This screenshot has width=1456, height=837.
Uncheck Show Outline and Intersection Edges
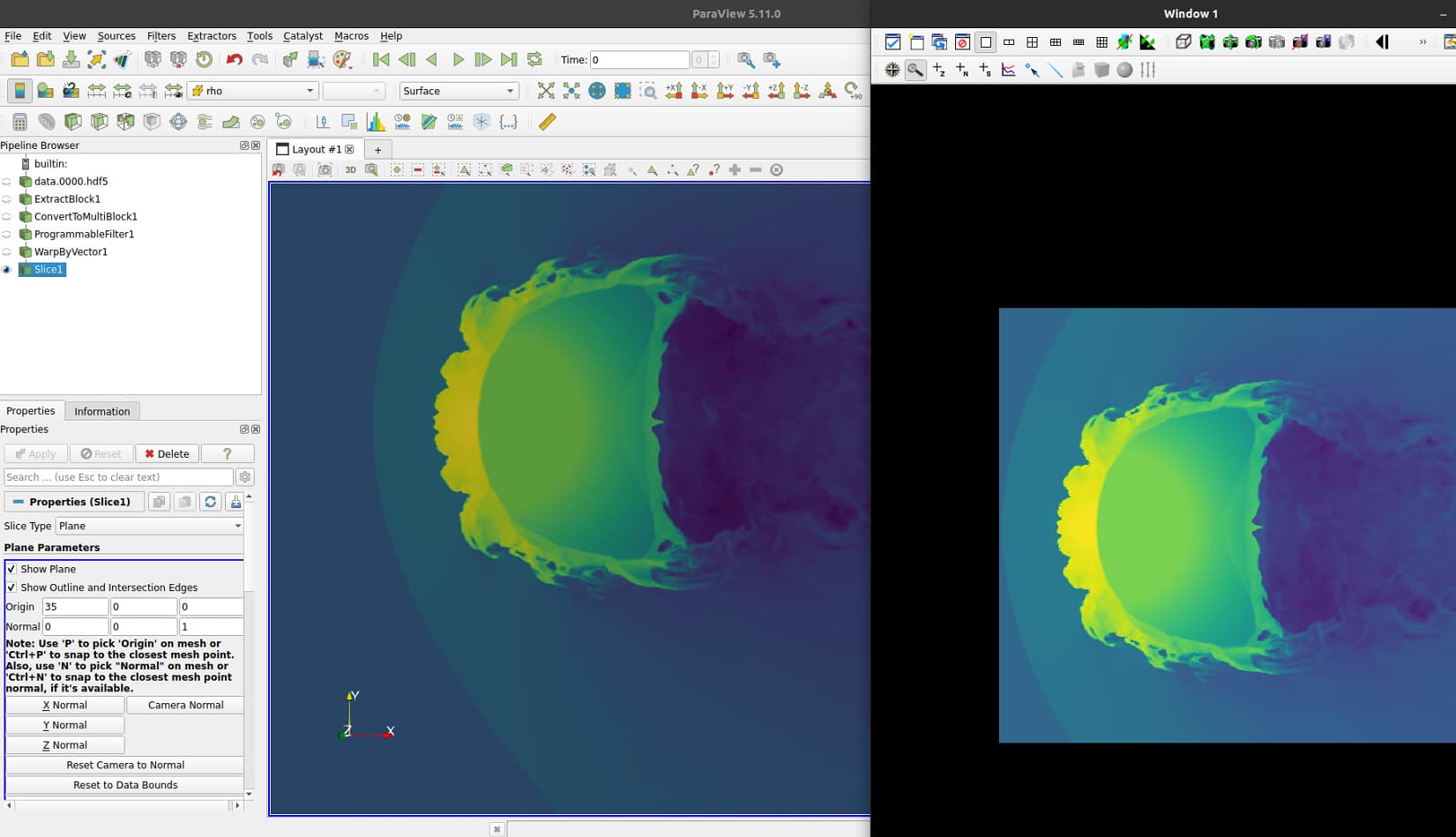point(11,587)
